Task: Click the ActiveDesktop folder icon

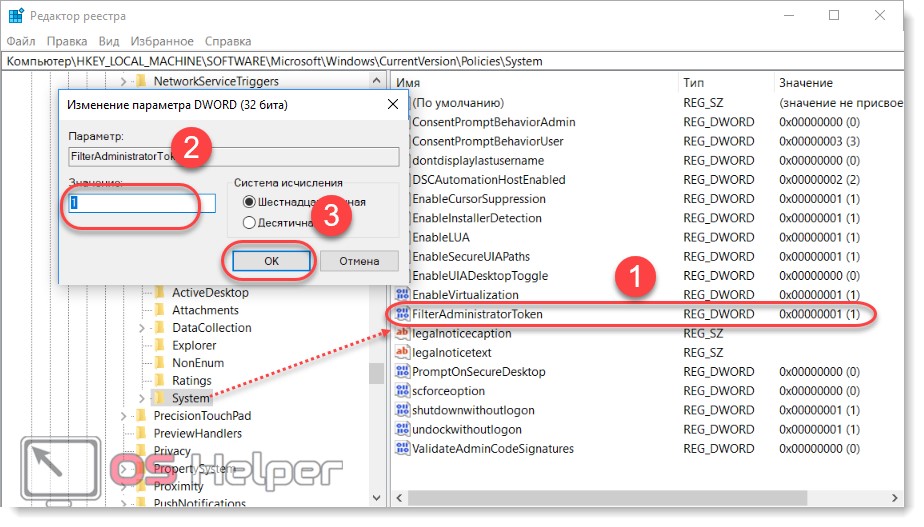Action: click(x=160, y=292)
